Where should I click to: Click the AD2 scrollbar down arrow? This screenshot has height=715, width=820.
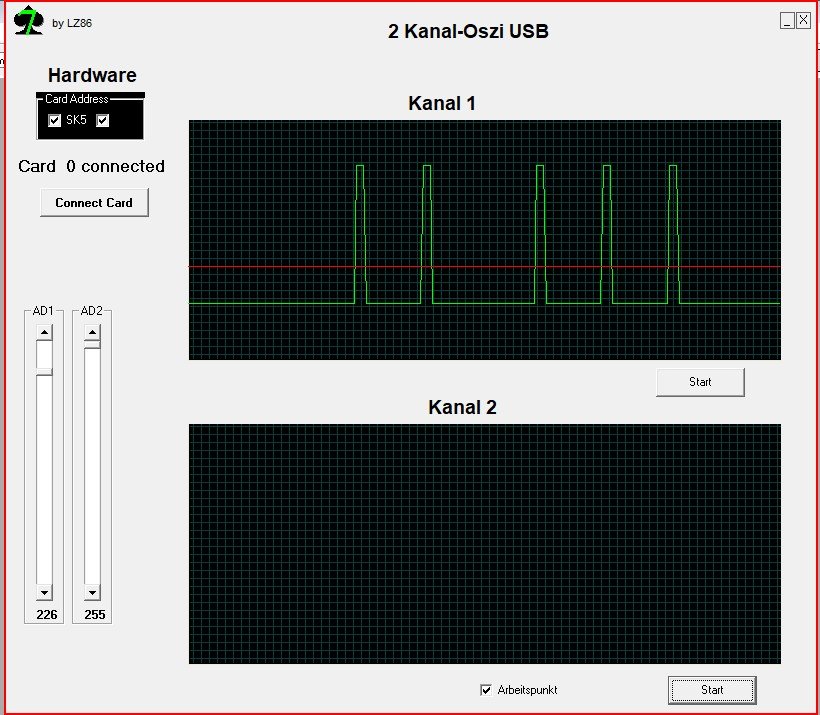[x=93, y=592]
